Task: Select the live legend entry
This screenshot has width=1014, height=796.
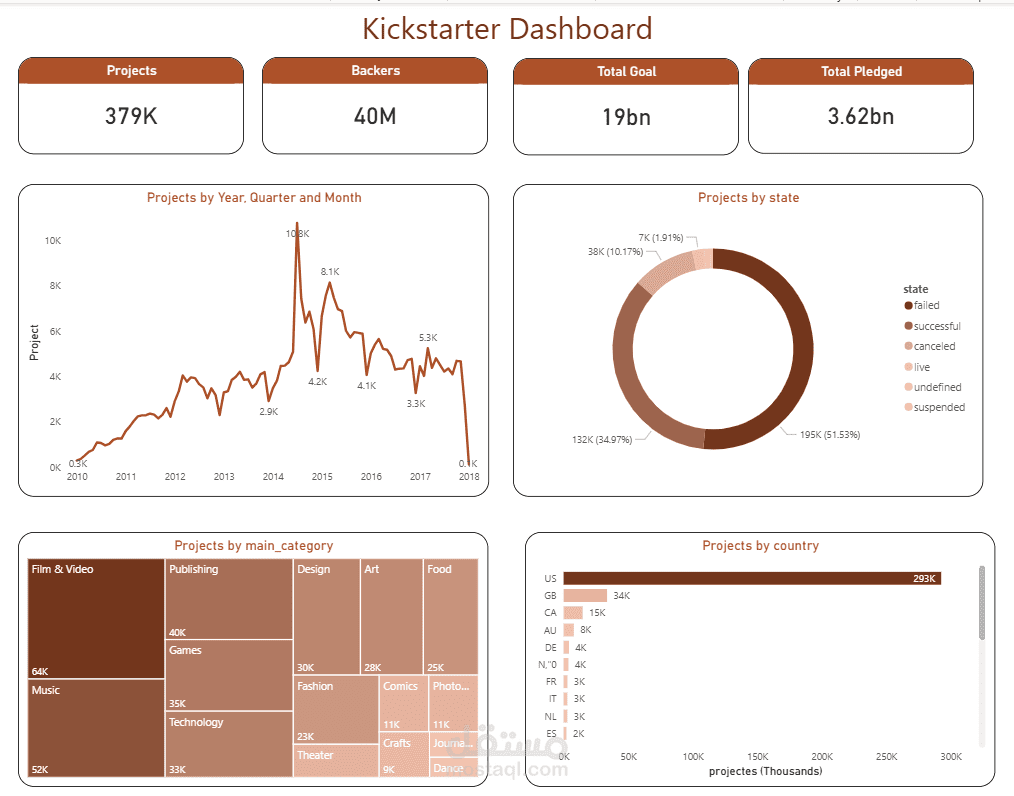Action: tap(917, 367)
